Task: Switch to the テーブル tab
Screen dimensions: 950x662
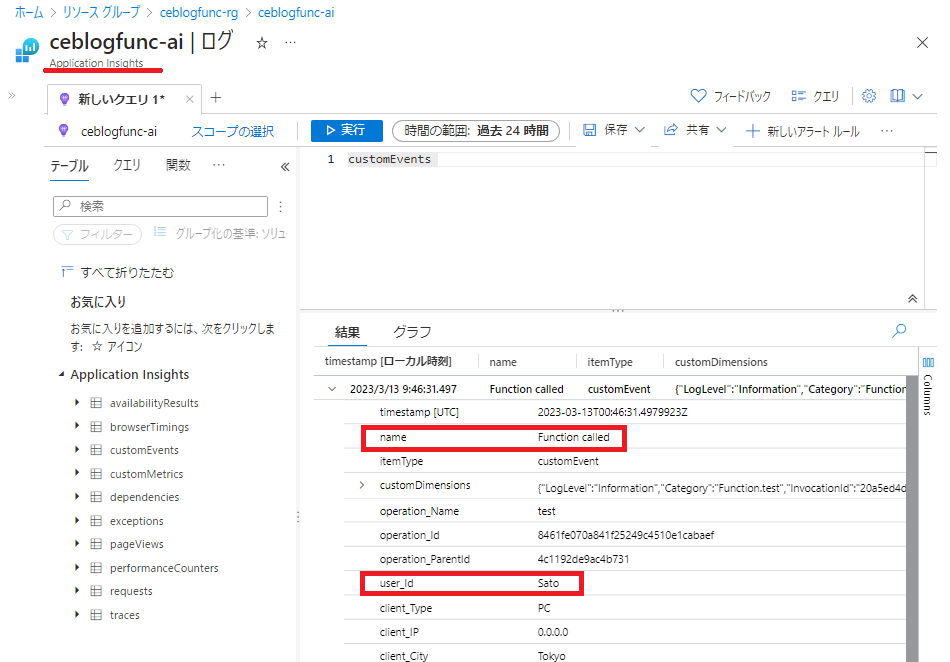Action: click(69, 166)
